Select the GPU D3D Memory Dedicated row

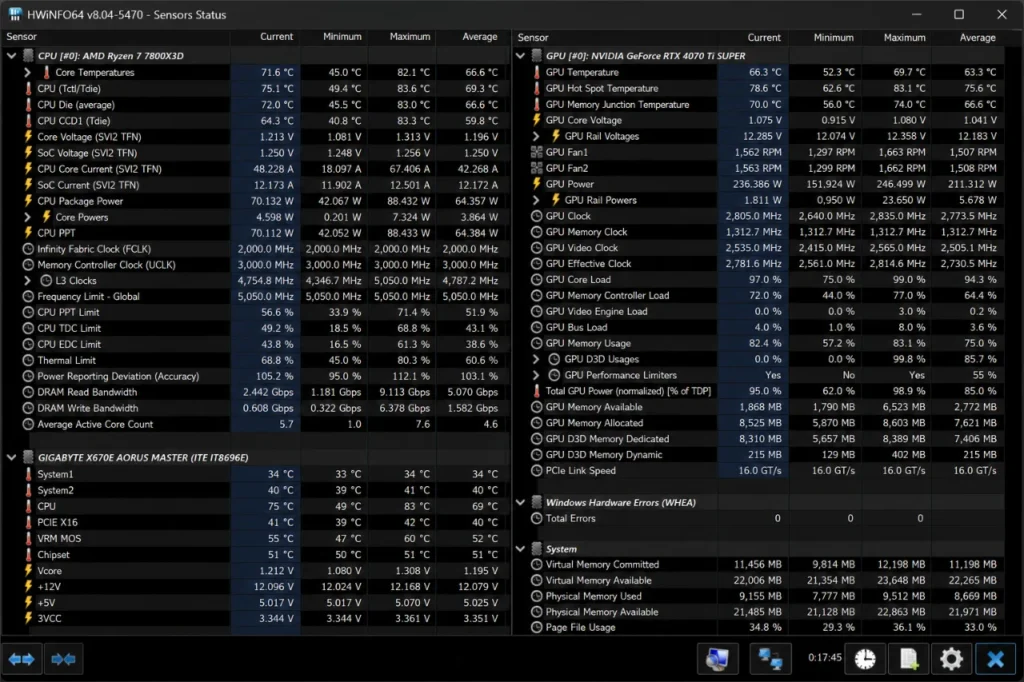[x=760, y=439]
